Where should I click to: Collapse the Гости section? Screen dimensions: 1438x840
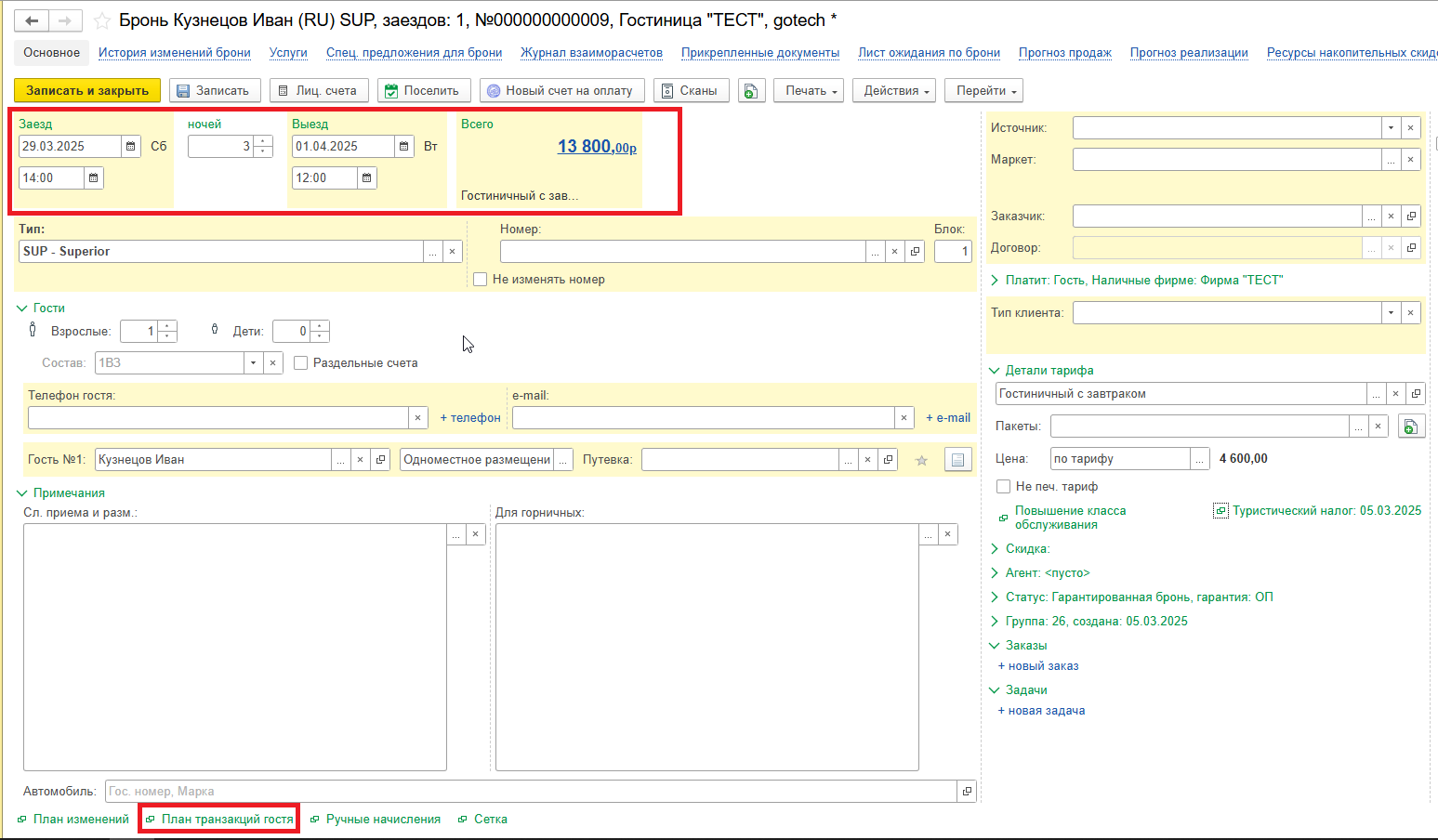[x=22, y=308]
